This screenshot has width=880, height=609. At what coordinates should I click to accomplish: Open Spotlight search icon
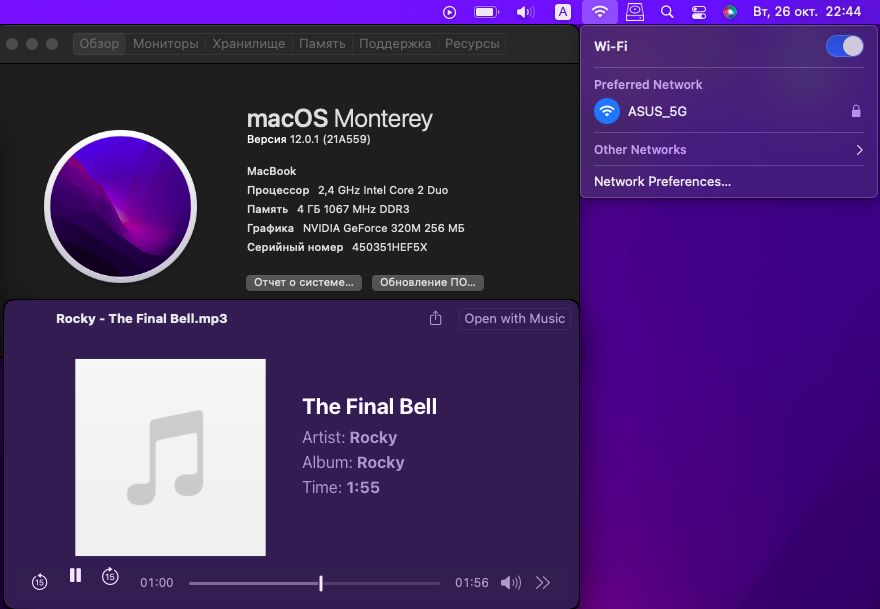pyautogui.click(x=667, y=12)
